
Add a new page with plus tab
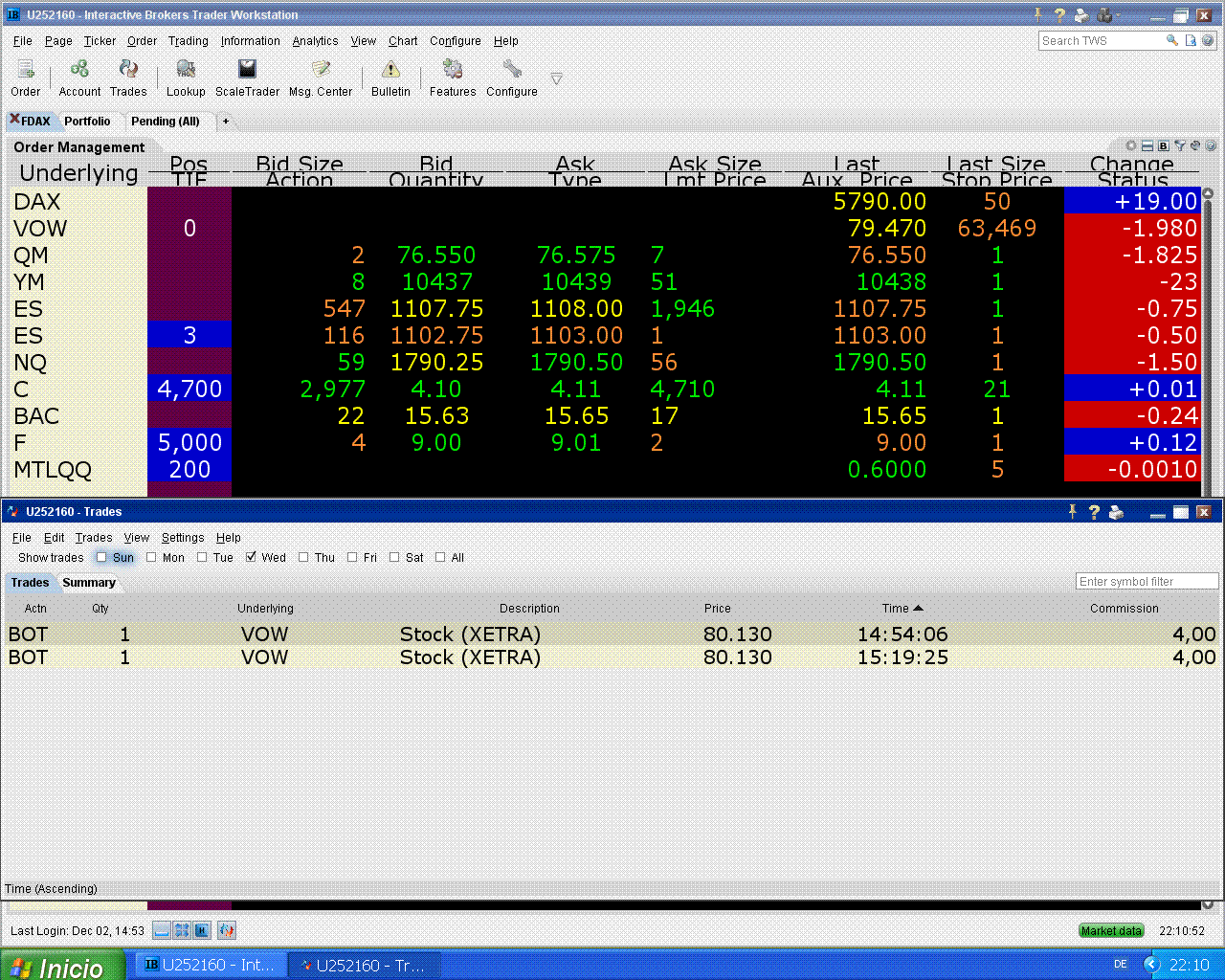click(226, 121)
